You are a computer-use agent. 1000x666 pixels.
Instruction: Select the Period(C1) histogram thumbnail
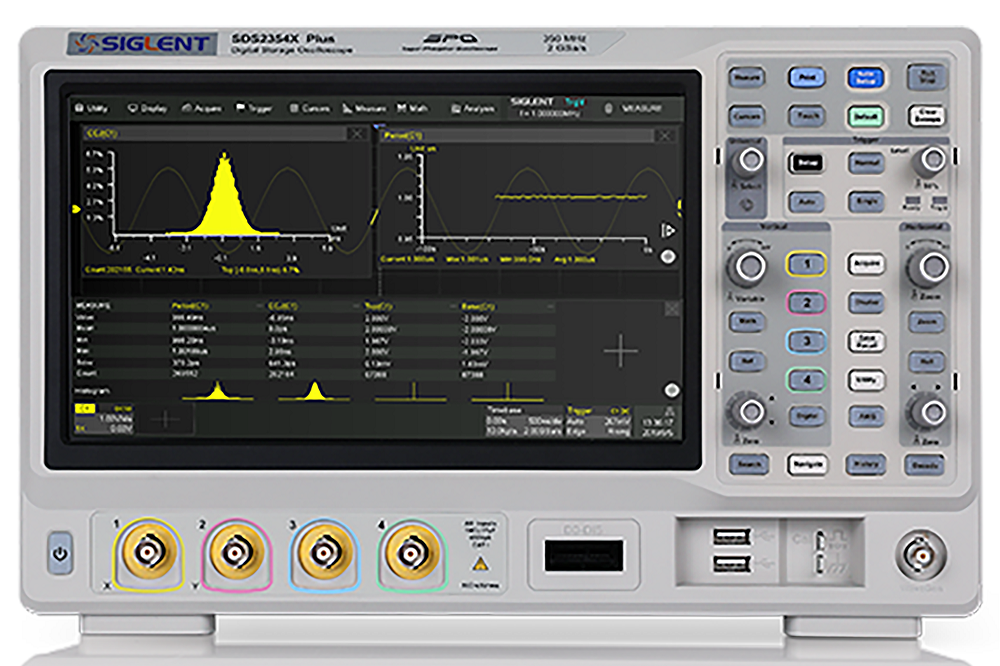coord(218,391)
